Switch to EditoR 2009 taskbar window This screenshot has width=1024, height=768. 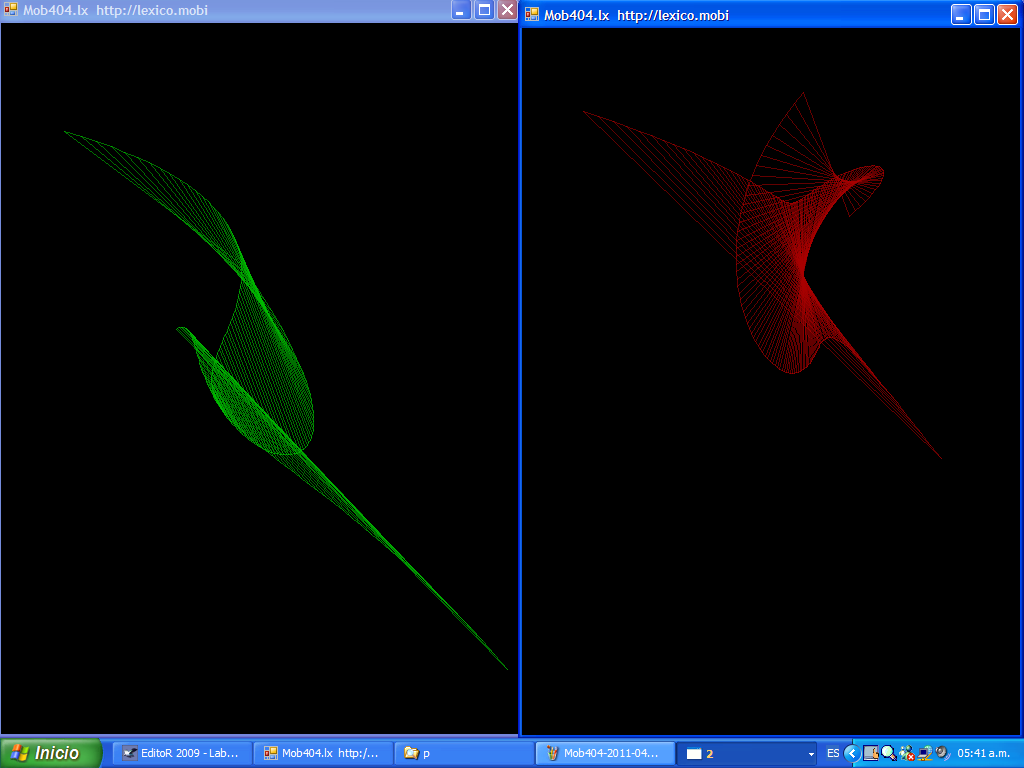pos(181,753)
